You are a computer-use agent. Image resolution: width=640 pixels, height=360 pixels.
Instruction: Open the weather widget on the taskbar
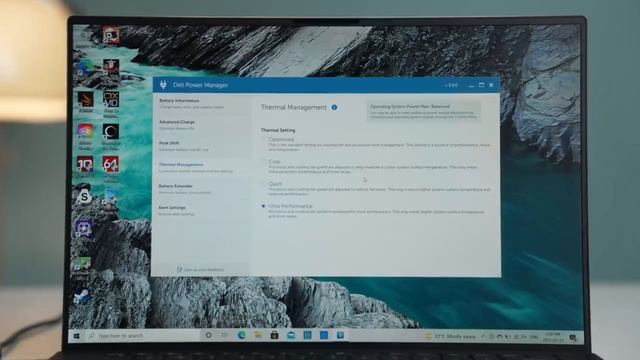450,336
